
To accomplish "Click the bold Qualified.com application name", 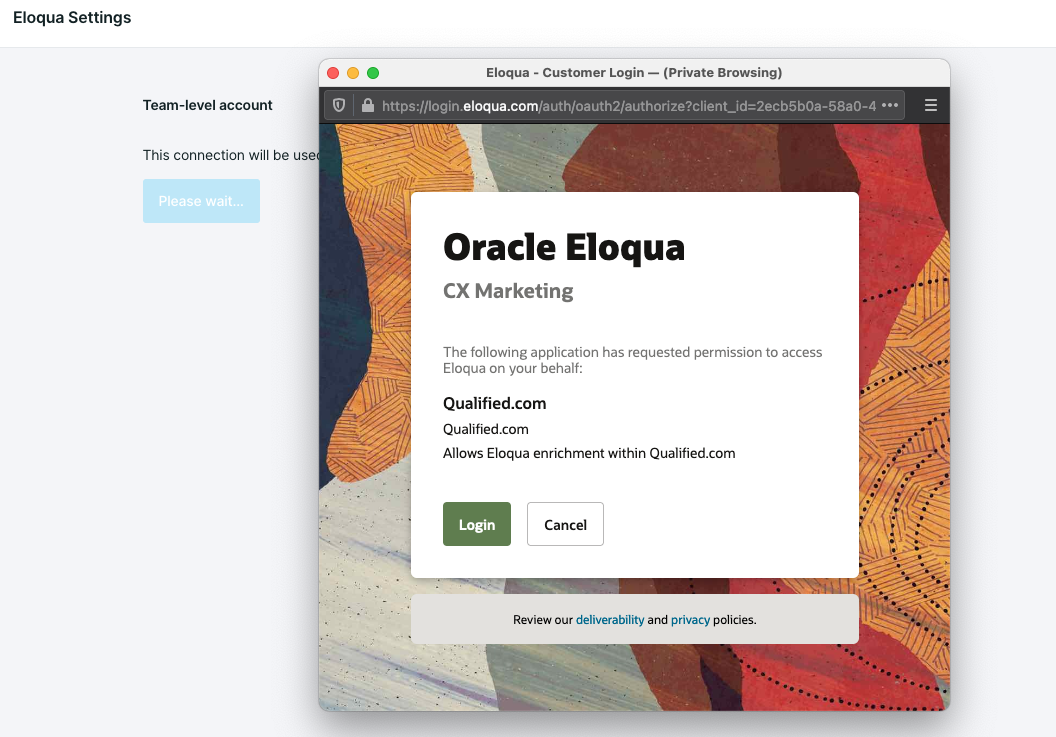I will pos(494,404).
